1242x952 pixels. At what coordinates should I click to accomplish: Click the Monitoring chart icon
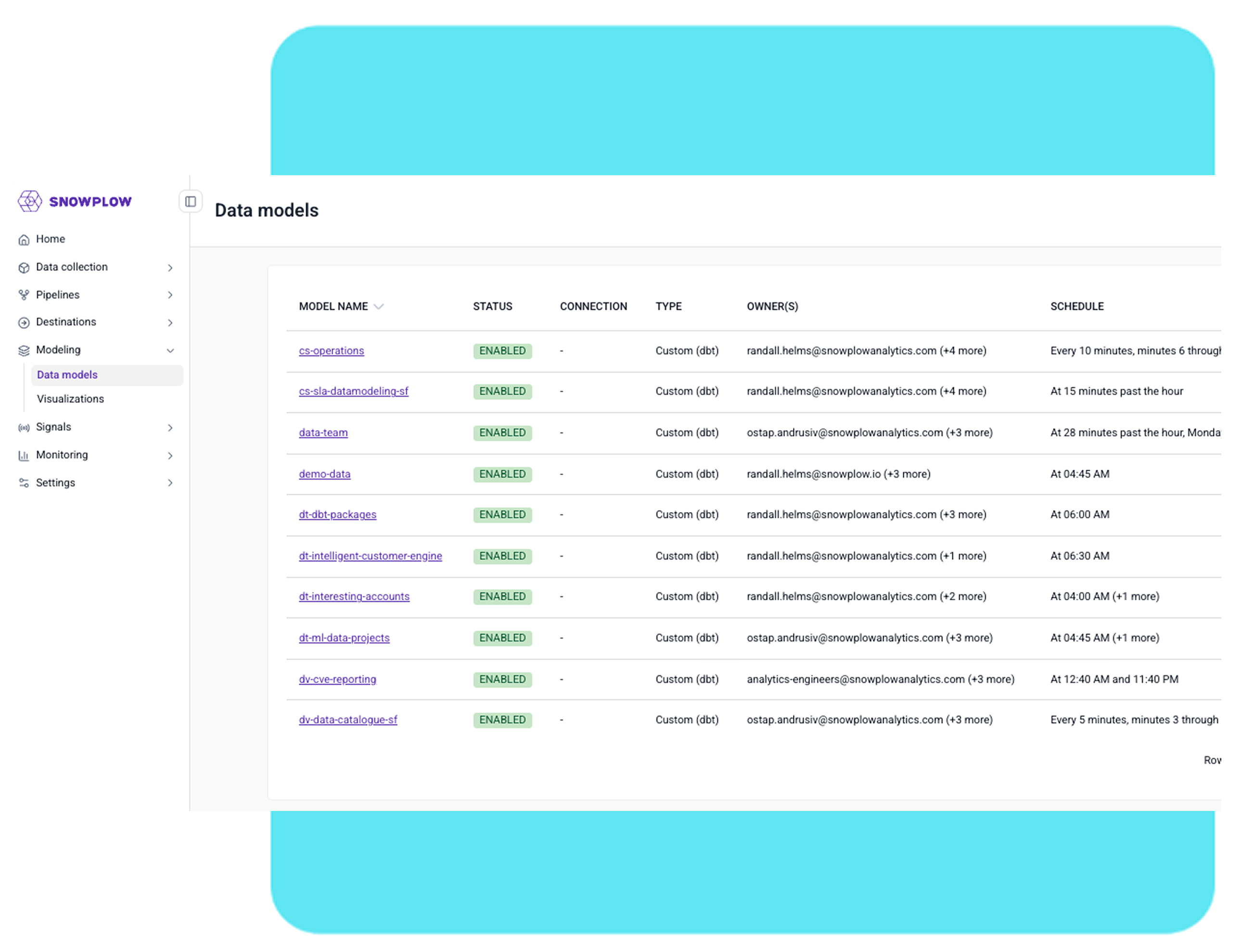[x=24, y=455]
